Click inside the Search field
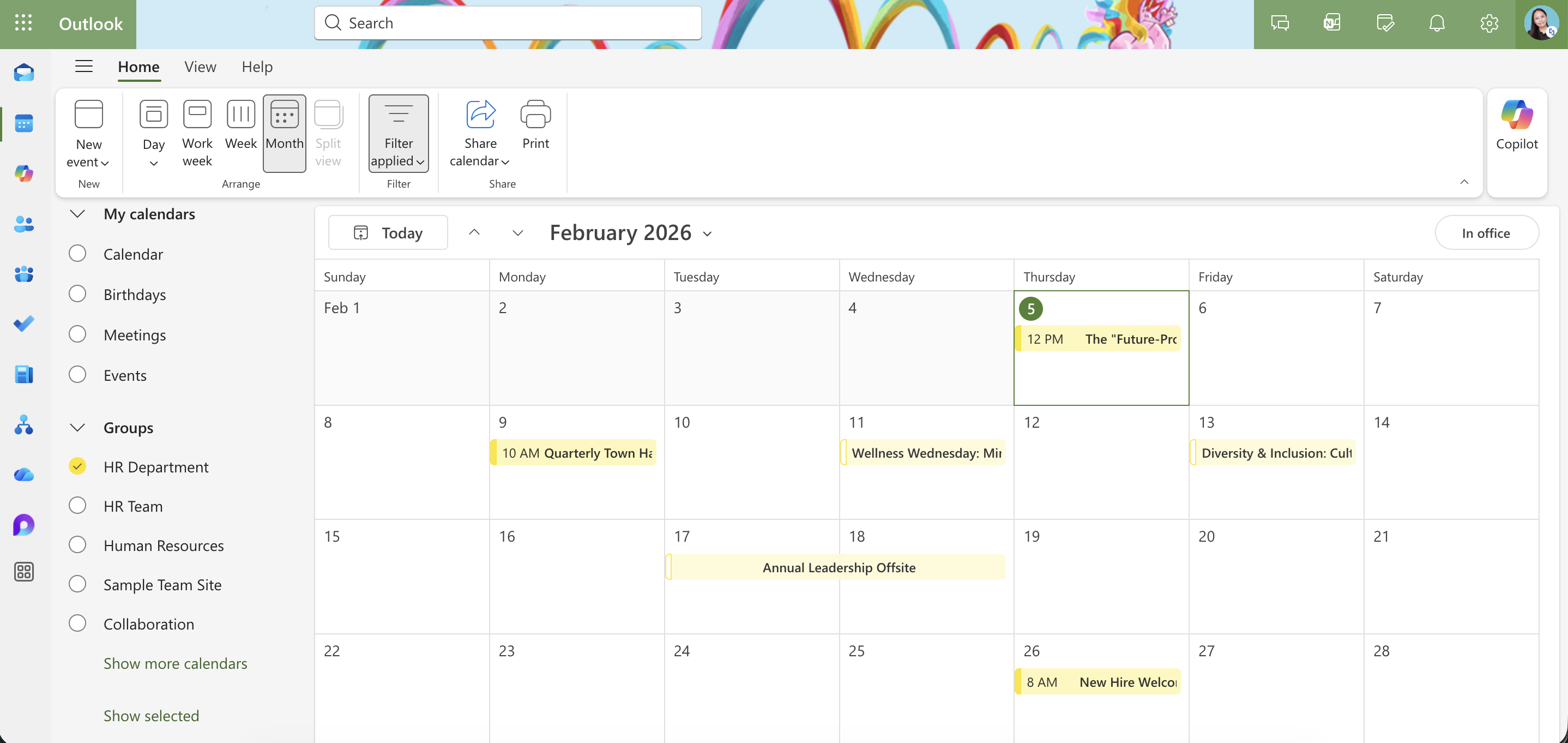1568x743 pixels. tap(508, 22)
